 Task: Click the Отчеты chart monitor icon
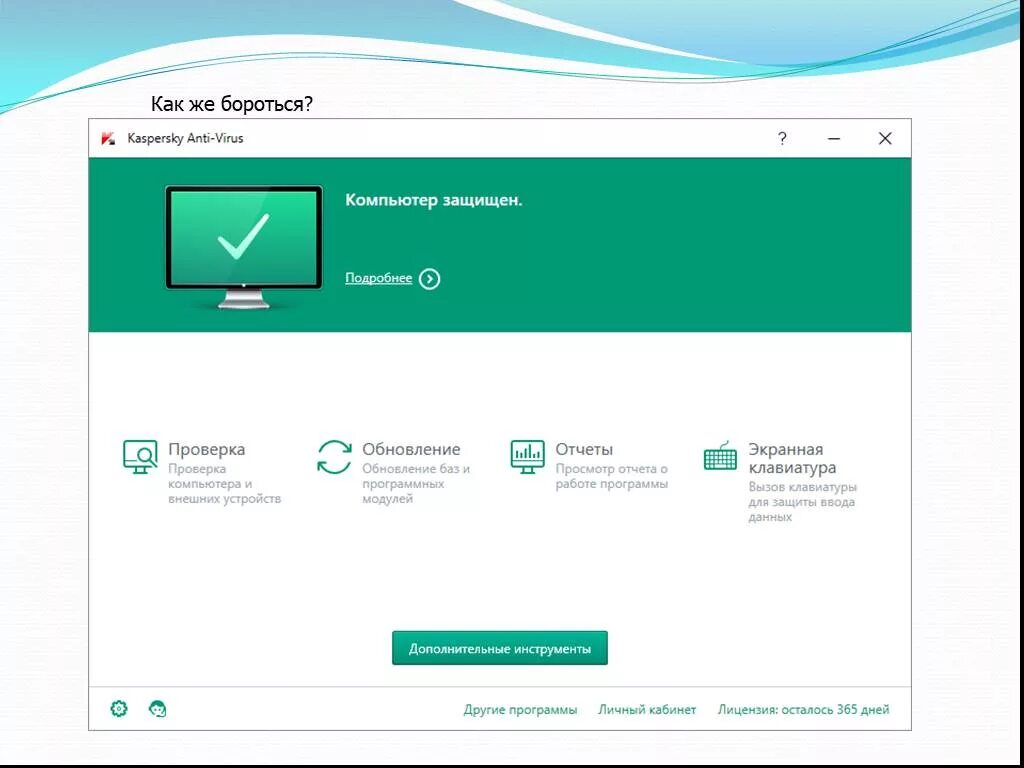(x=527, y=456)
